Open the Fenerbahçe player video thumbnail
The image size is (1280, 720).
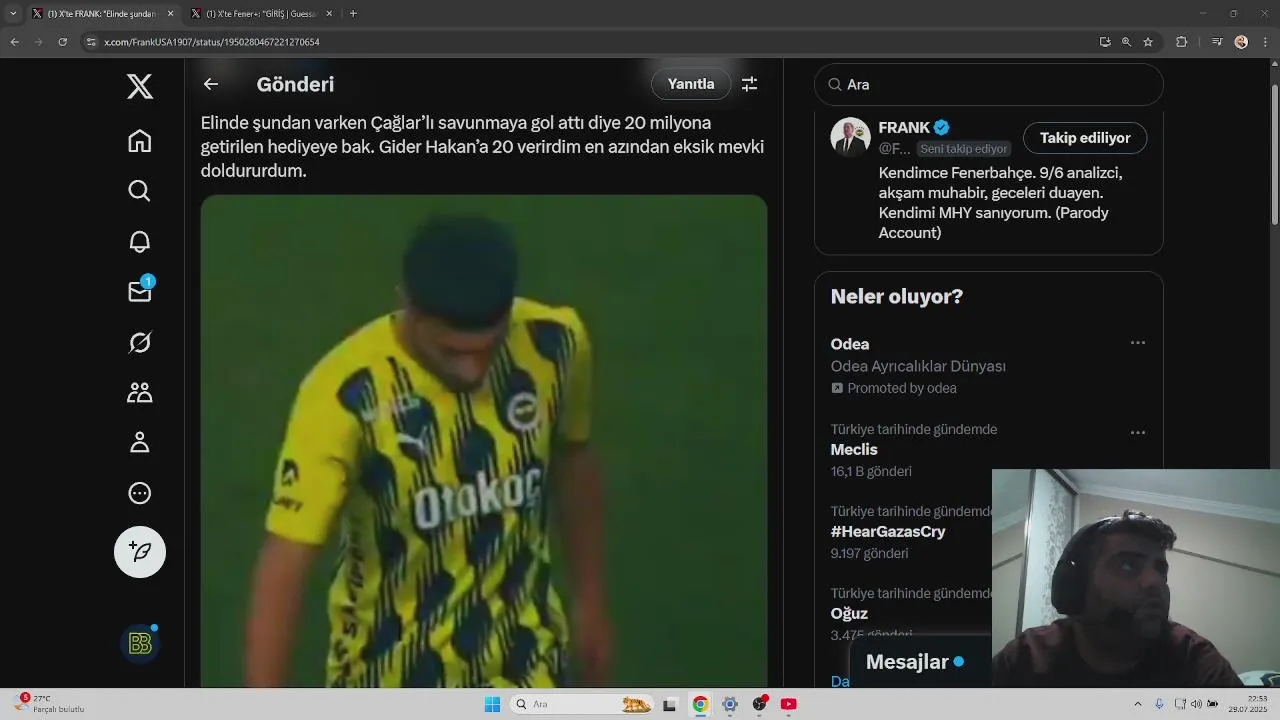(484, 440)
